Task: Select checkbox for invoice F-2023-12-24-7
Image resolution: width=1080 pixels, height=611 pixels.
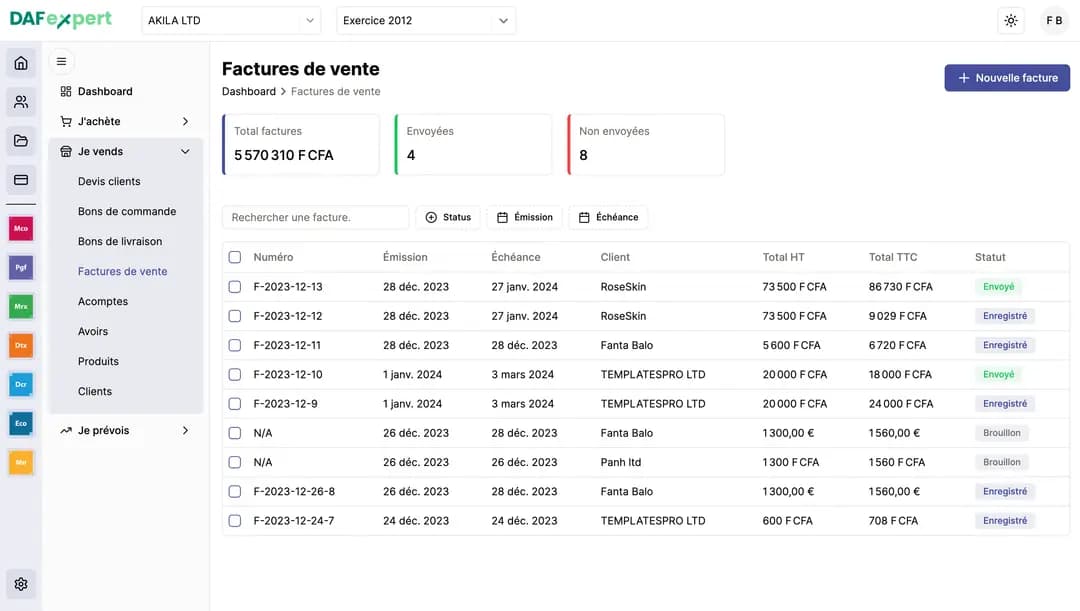Action: coord(235,521)
